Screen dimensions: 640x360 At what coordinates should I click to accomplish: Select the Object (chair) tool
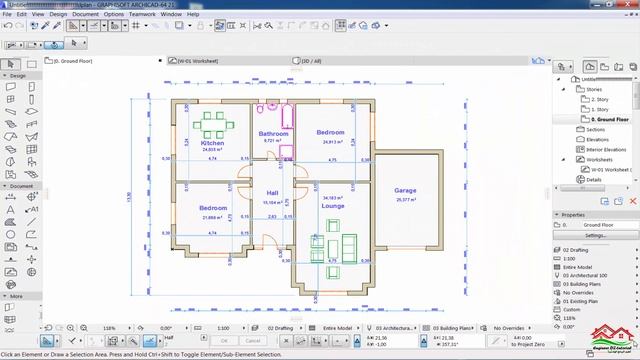click(x=31, y=162)
